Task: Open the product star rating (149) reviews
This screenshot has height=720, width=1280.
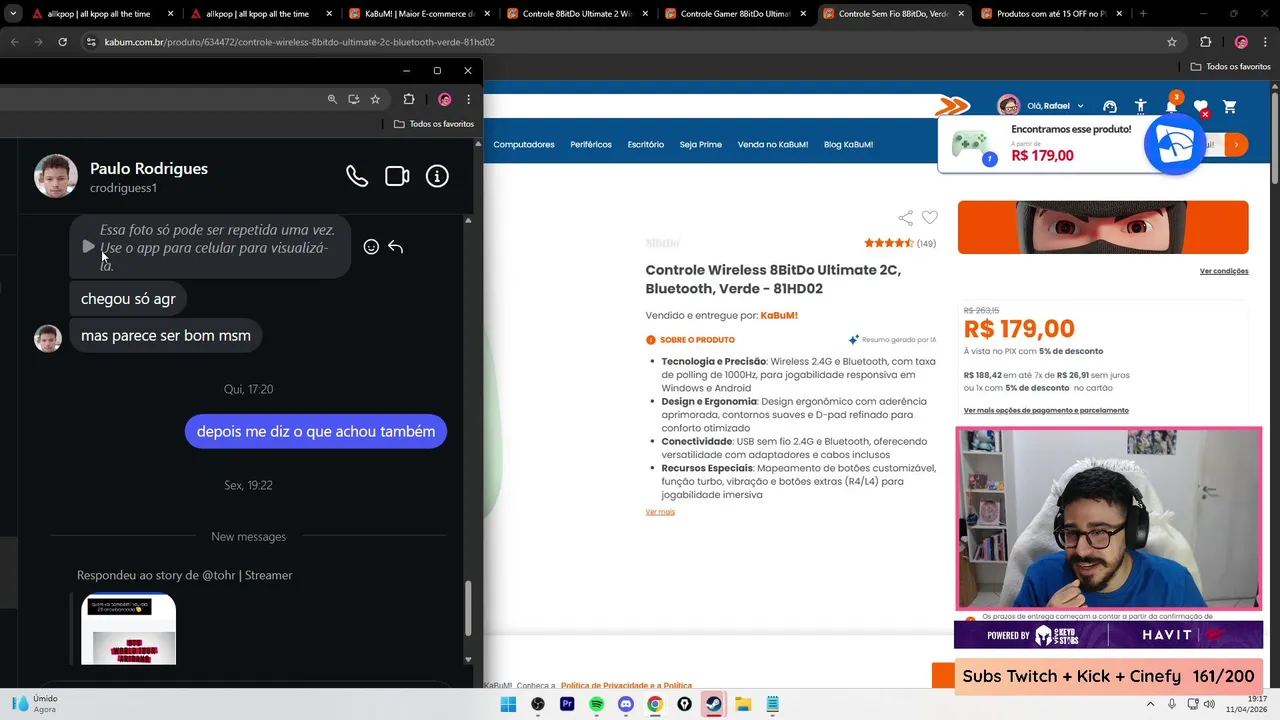Action: tap(900, 243)
